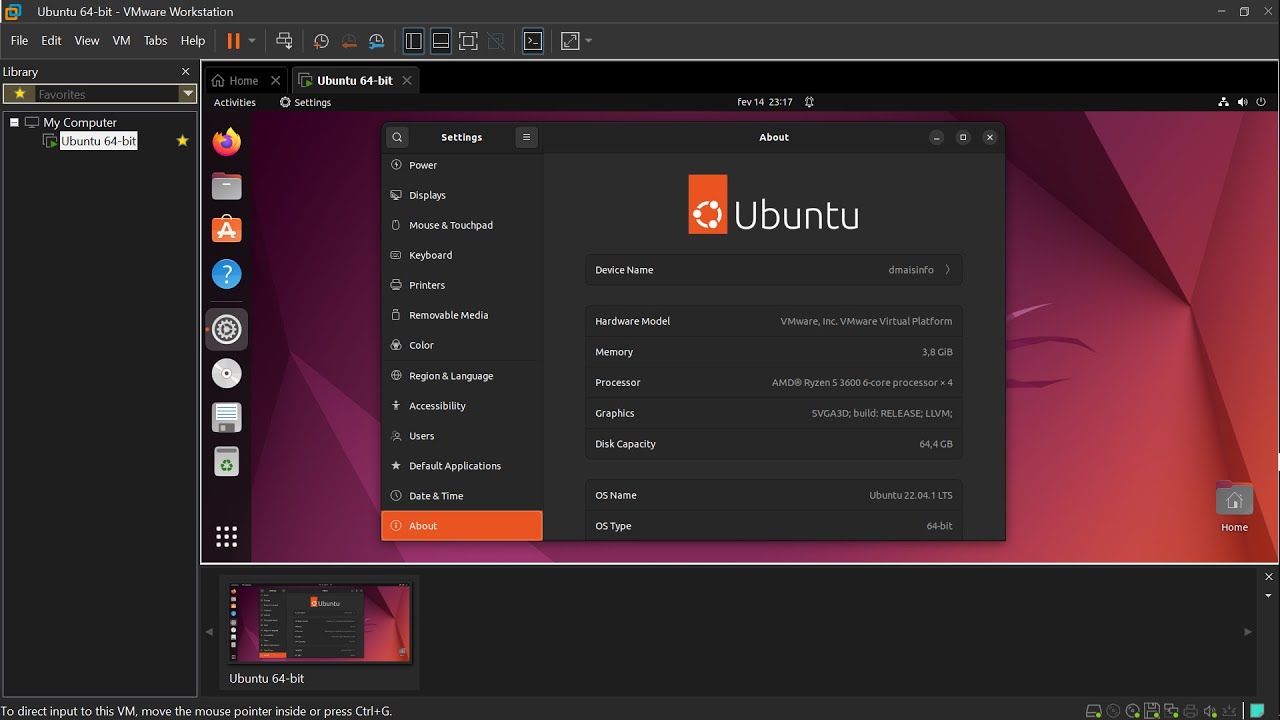Open the VM menu
The height and width of the screenshot is (720, 1280).
122,41
